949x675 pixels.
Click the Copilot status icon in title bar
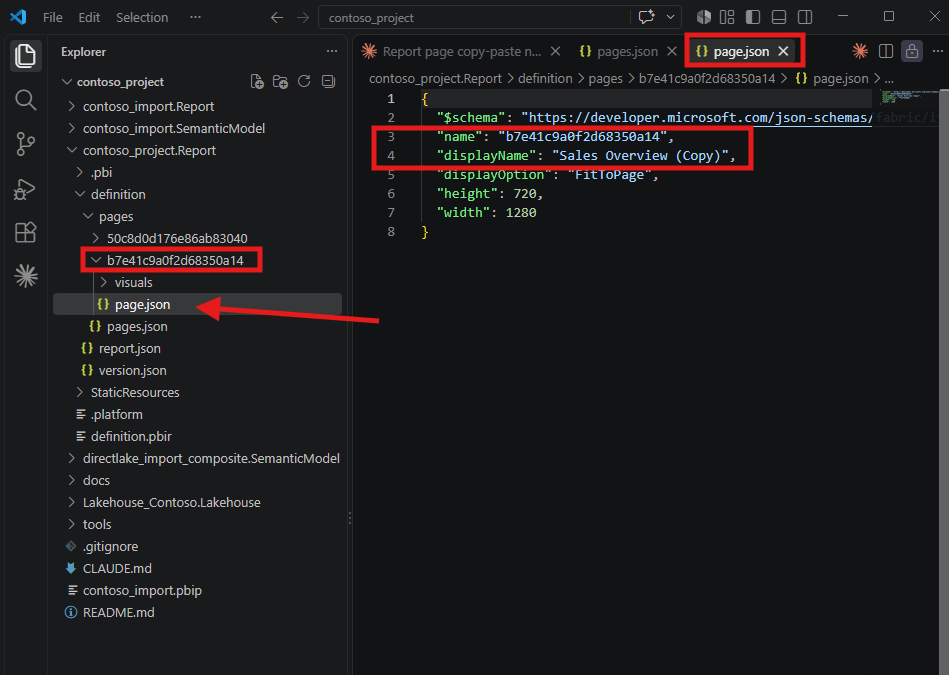(703, 17)
